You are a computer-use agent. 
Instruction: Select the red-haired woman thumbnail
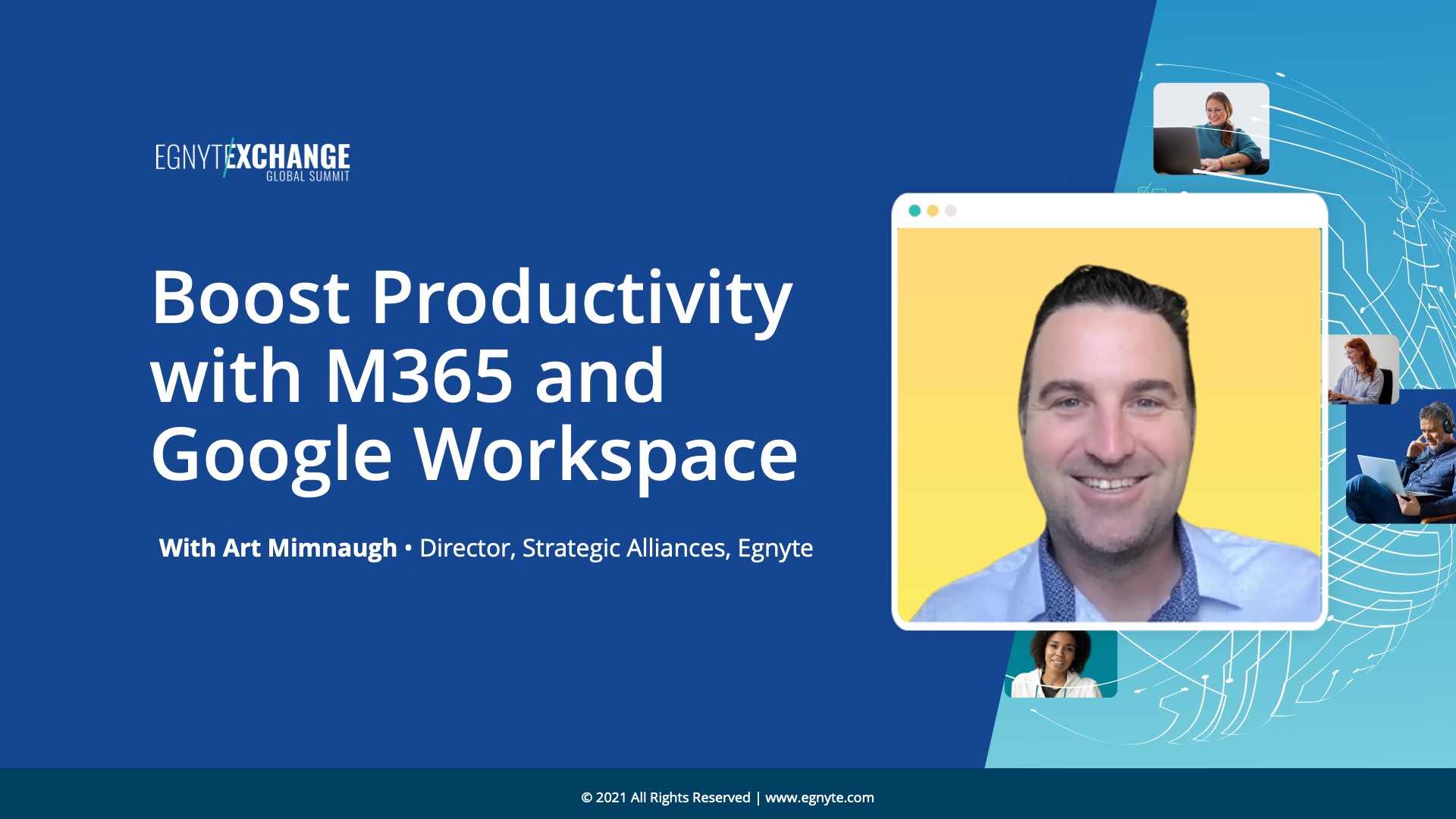pyautogui.click(x=1362, y=369)
